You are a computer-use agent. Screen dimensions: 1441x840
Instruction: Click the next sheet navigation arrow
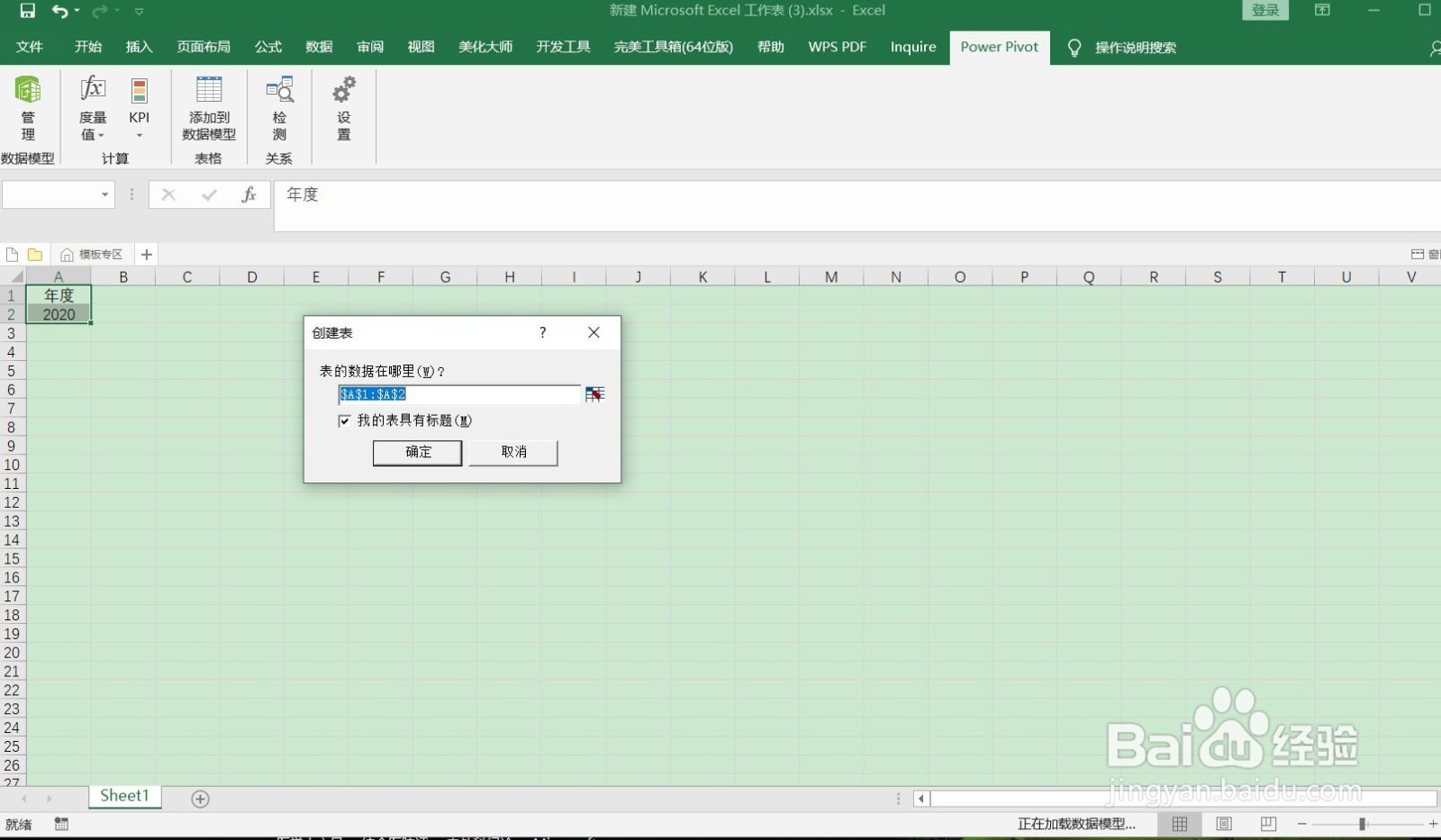pos(49,799)
